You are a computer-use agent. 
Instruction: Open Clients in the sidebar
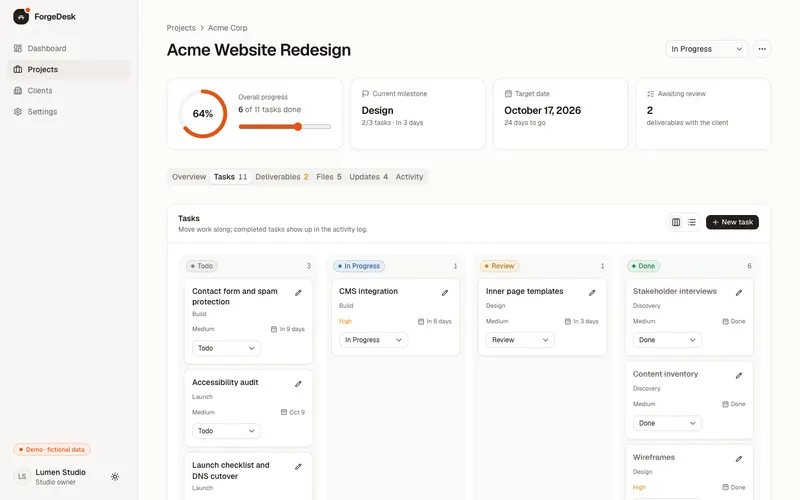click(68, 91)
